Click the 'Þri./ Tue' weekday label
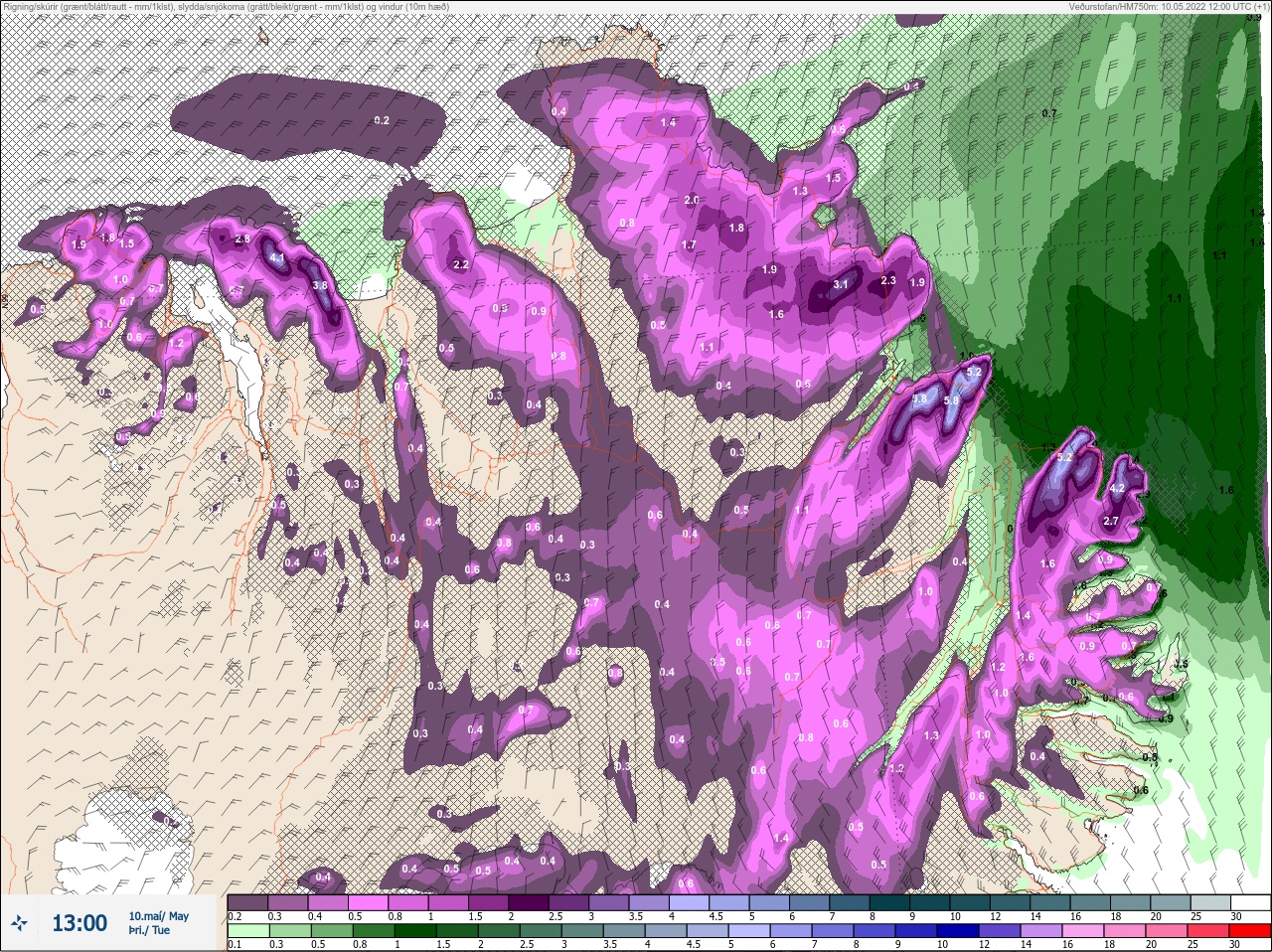 coord(149,930)
